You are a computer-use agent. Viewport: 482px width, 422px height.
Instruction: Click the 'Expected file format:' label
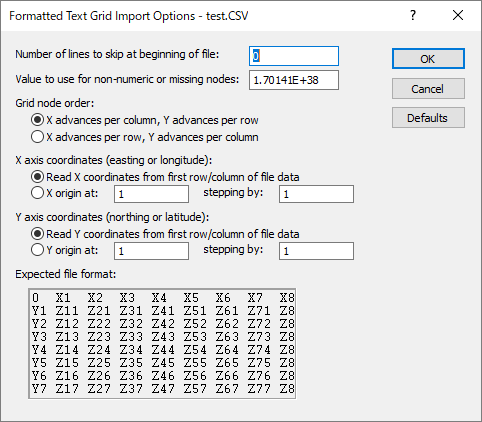click(66, 274)
